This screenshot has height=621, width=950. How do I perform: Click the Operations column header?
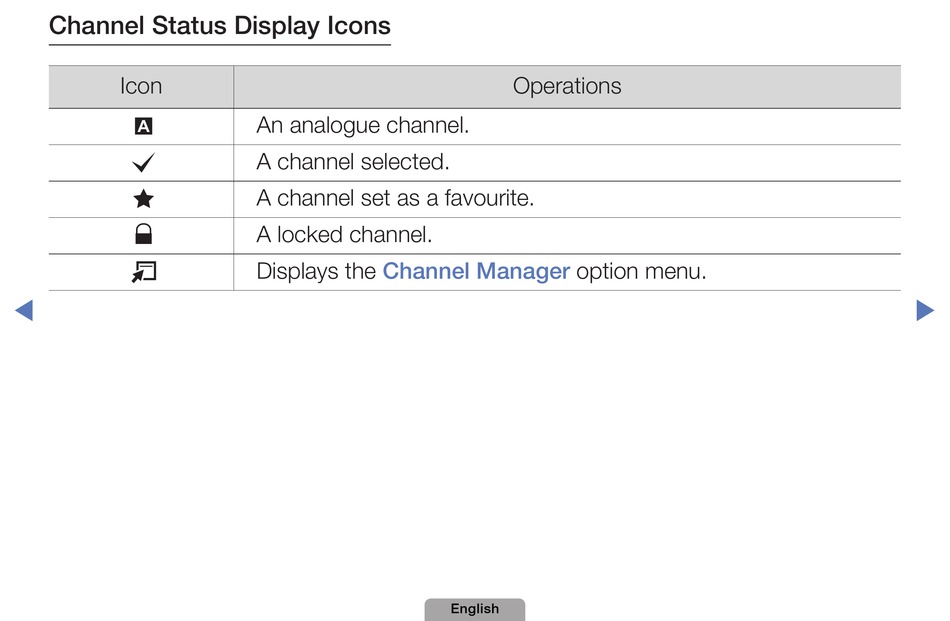click(x=567, y=86)
